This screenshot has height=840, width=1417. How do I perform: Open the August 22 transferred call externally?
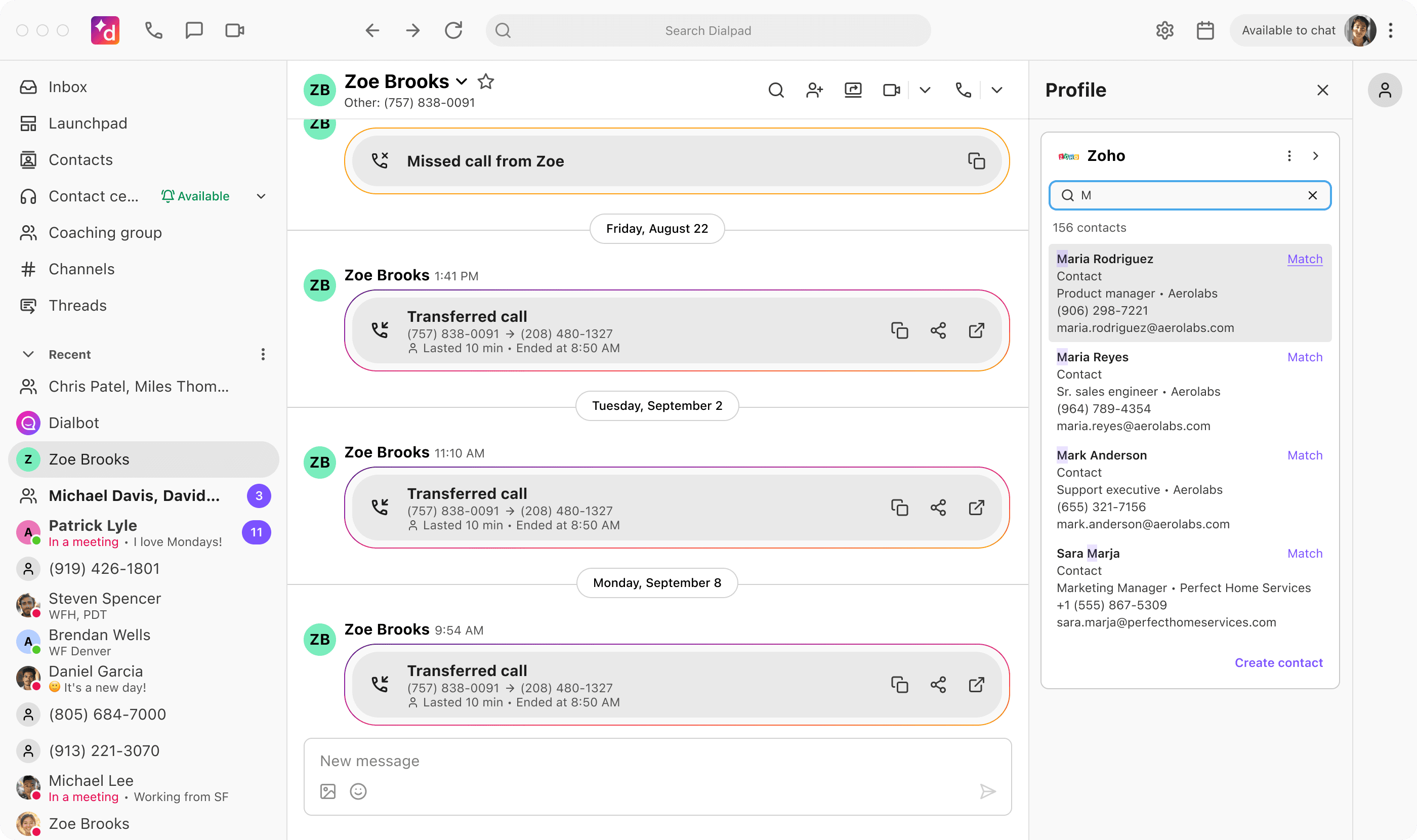pyautogui.click(x=976, y=330)
